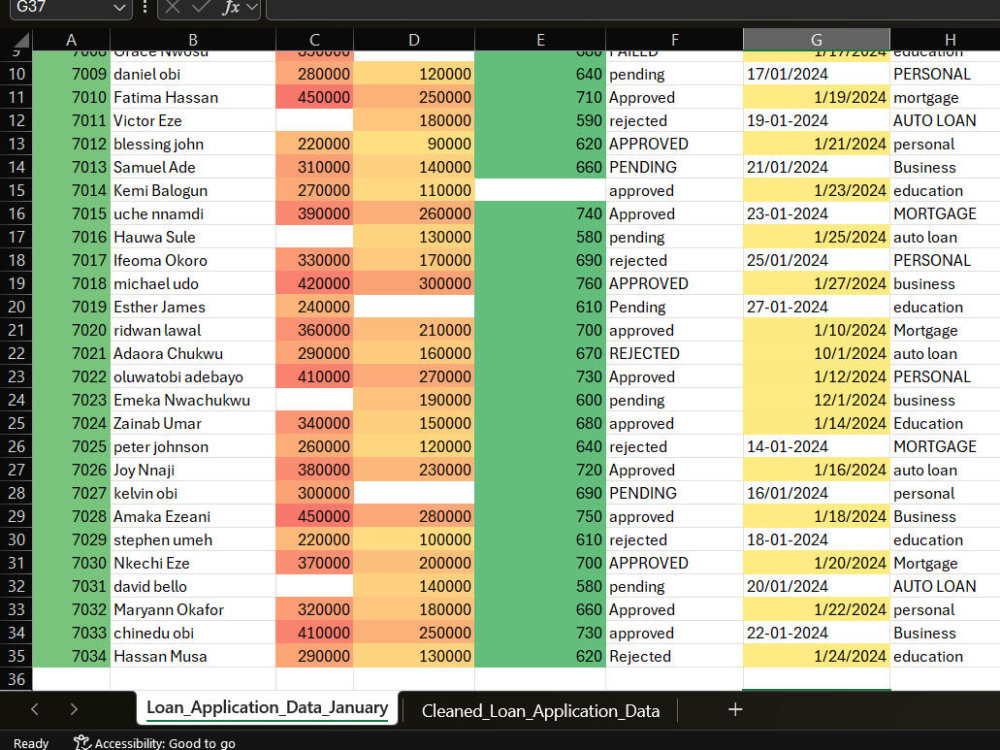The height and width of the screenshot is (750, 1000).
Task: Click into the formula bar input
Action: click(x=631, y=8)
